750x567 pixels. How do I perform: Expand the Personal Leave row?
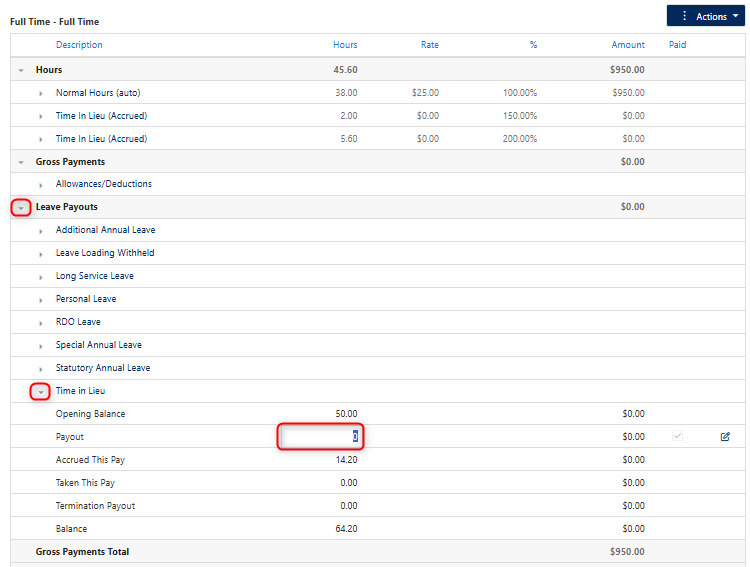(41, 300)
